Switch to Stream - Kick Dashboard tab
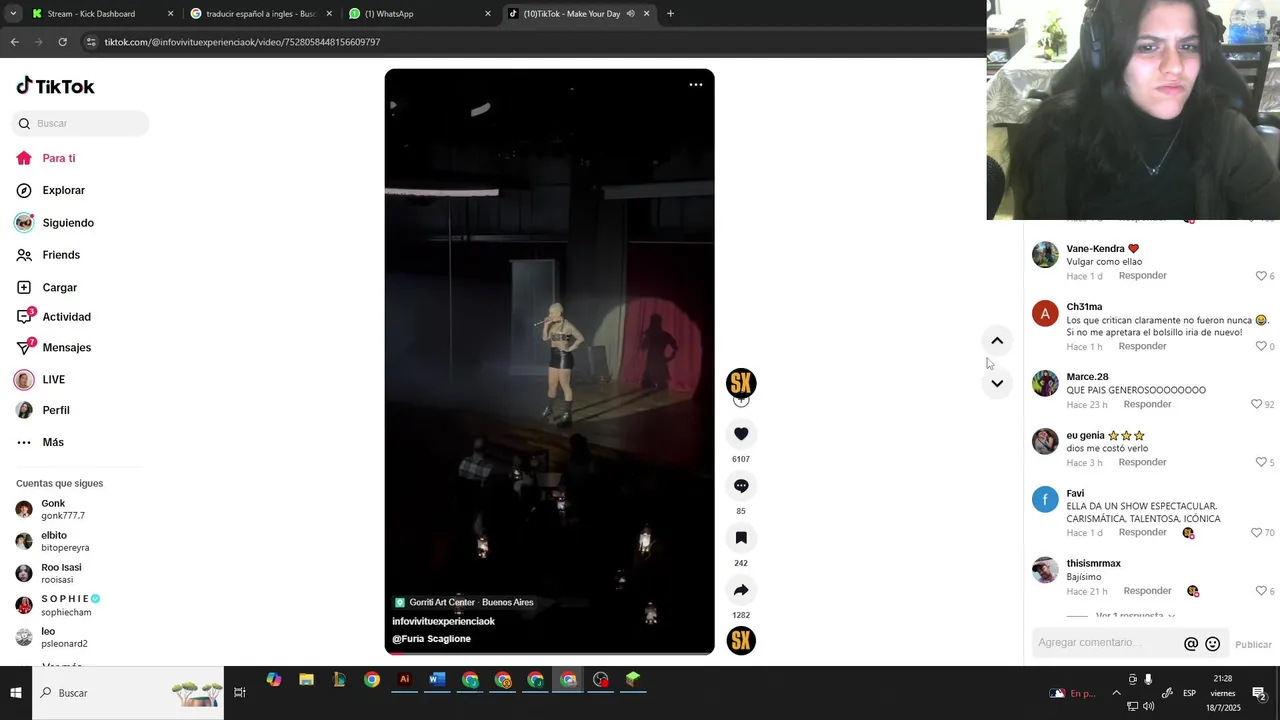This screenshot has width=1280, height=720. (100, 14)
